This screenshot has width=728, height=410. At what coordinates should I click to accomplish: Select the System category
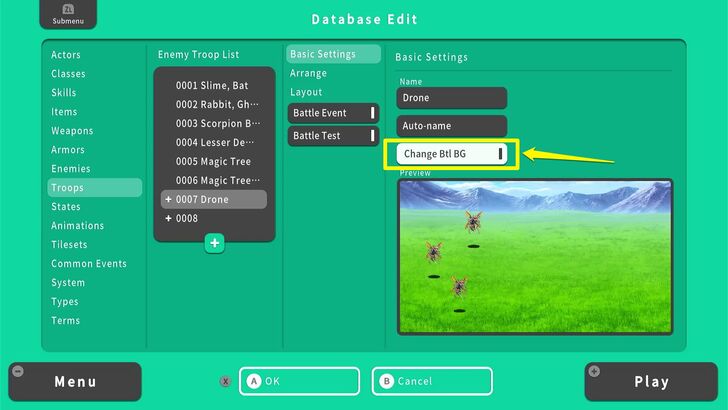(68, 283)
